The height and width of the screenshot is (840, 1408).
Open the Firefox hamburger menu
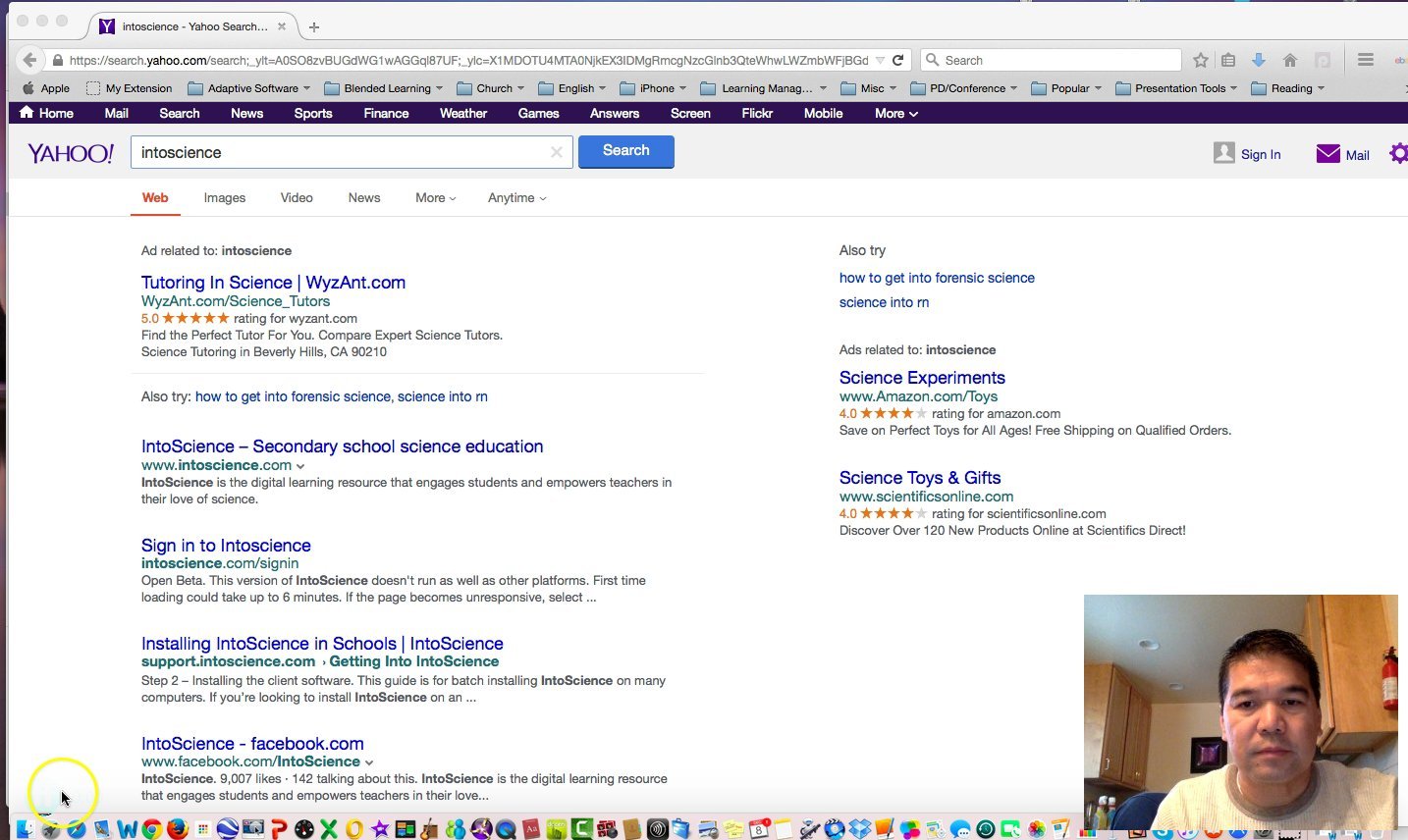1365,60
